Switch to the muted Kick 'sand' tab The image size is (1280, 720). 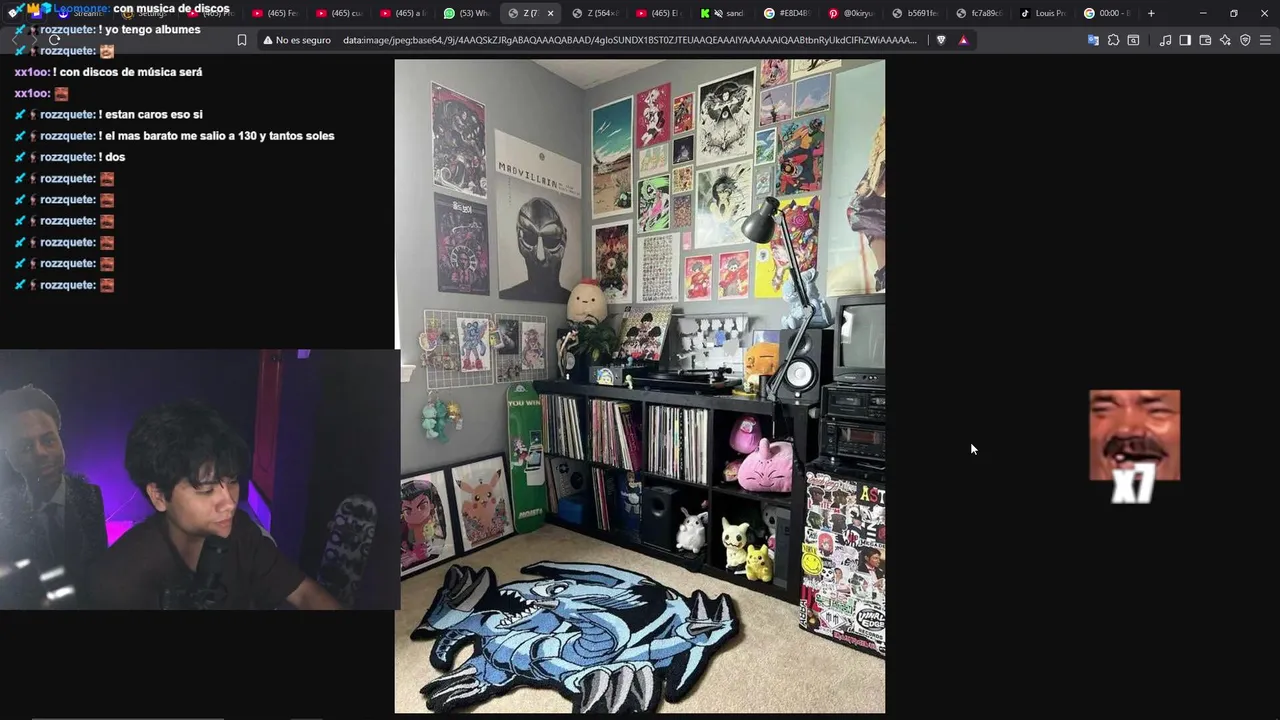[722, 13]
